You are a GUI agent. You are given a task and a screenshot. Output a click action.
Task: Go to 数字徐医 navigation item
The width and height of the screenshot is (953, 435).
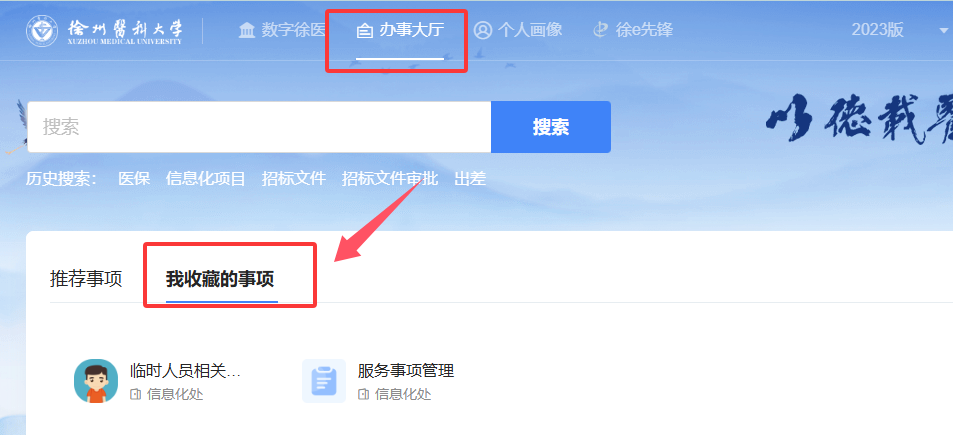pyautogui.click(x=283, y=30)
